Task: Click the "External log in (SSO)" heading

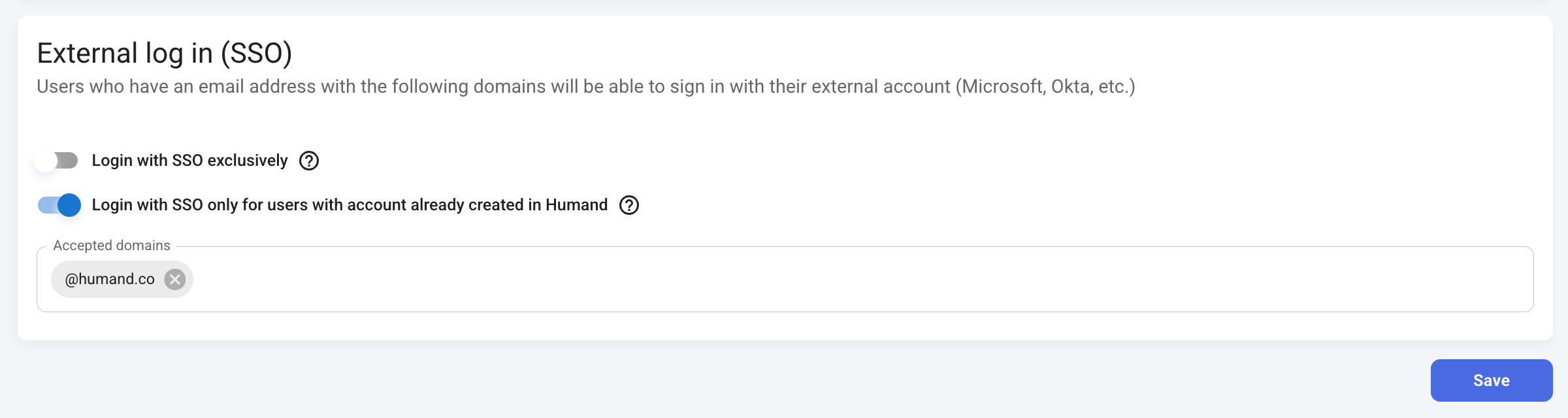Action: click(164, 53)
